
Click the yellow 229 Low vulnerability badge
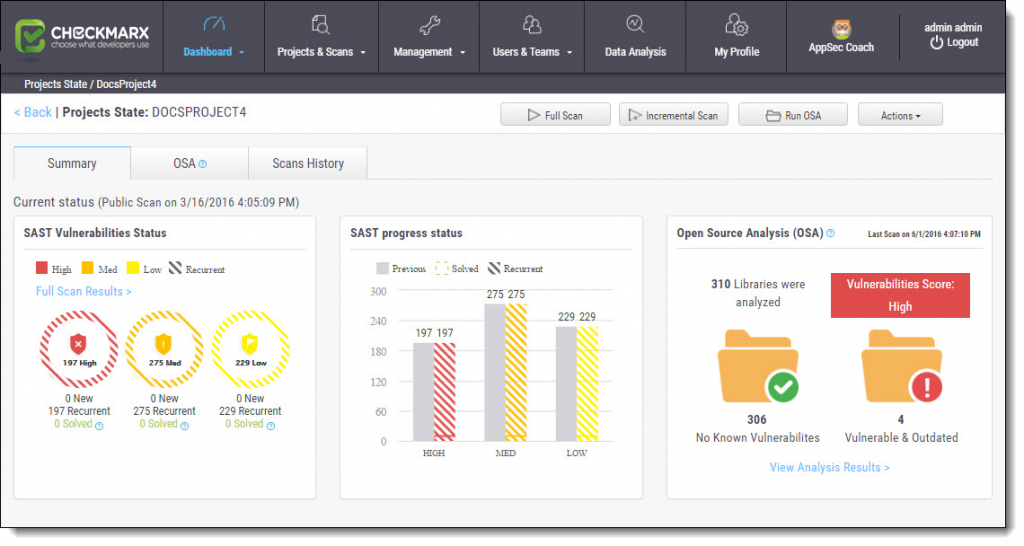250,349
